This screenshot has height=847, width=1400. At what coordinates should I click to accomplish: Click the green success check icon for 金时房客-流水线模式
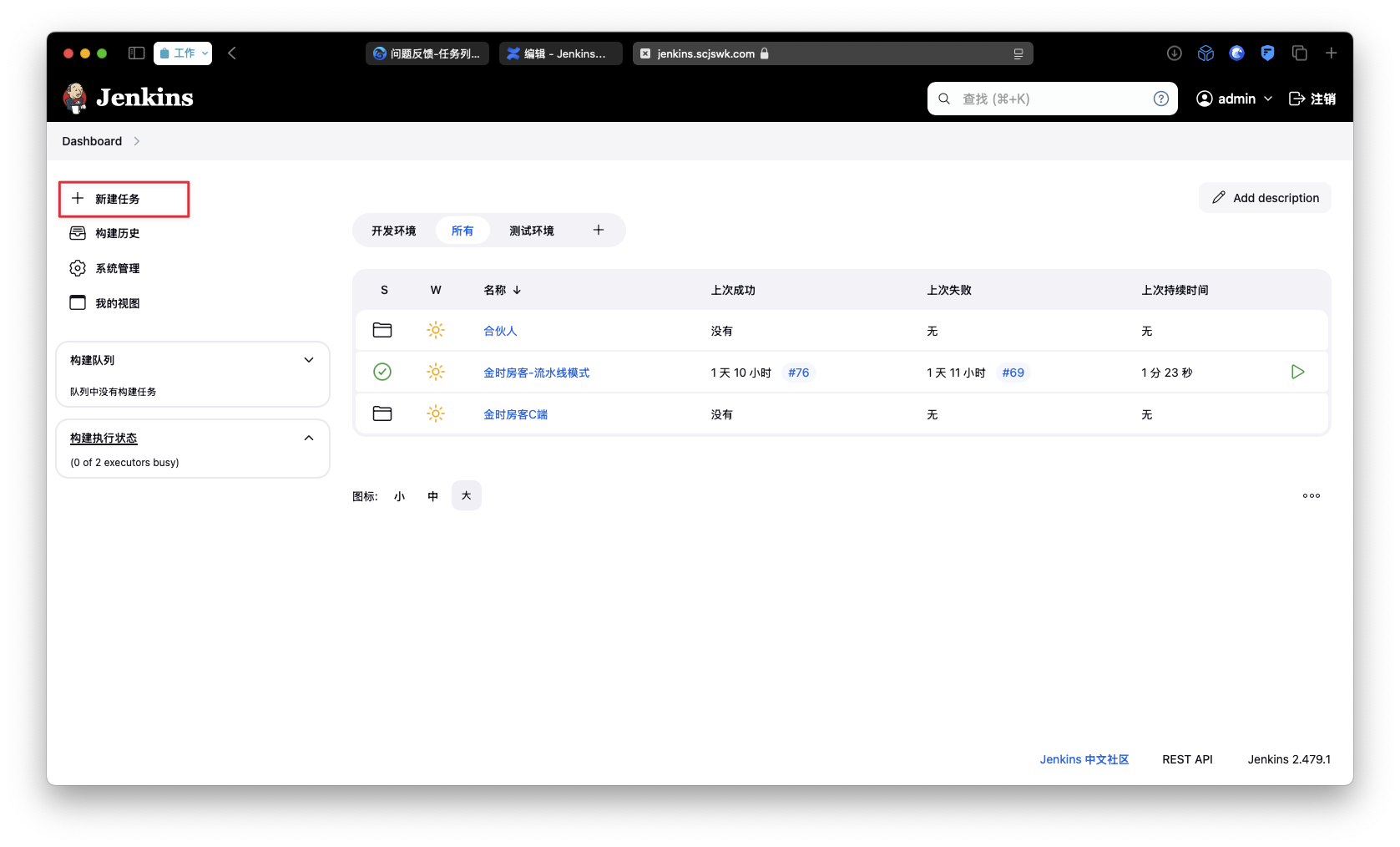382,372
